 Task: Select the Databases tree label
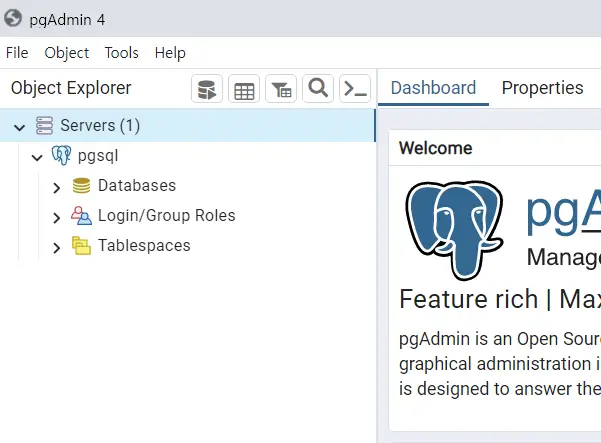coord(137,185)
